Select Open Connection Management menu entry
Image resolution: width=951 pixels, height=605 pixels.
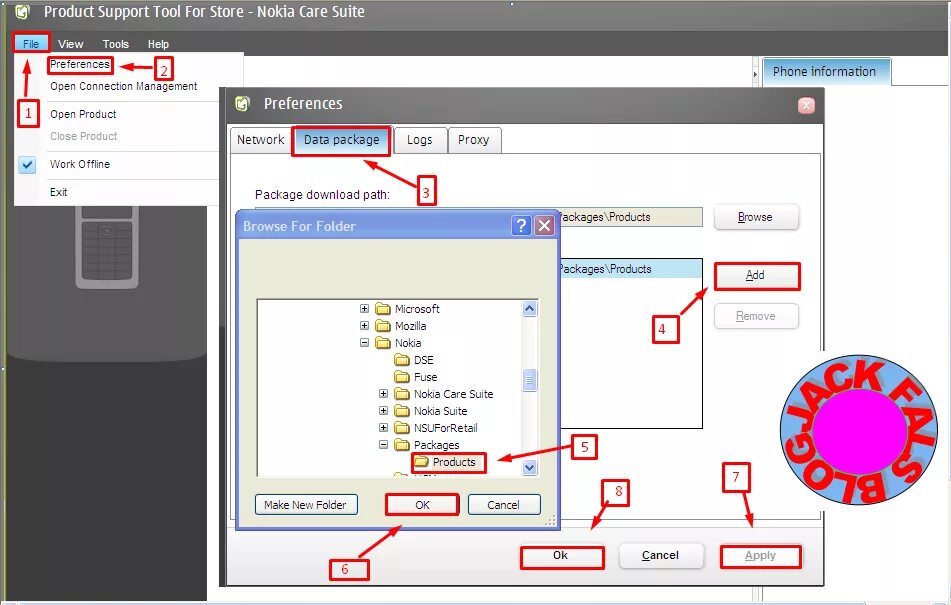(124, 86)
